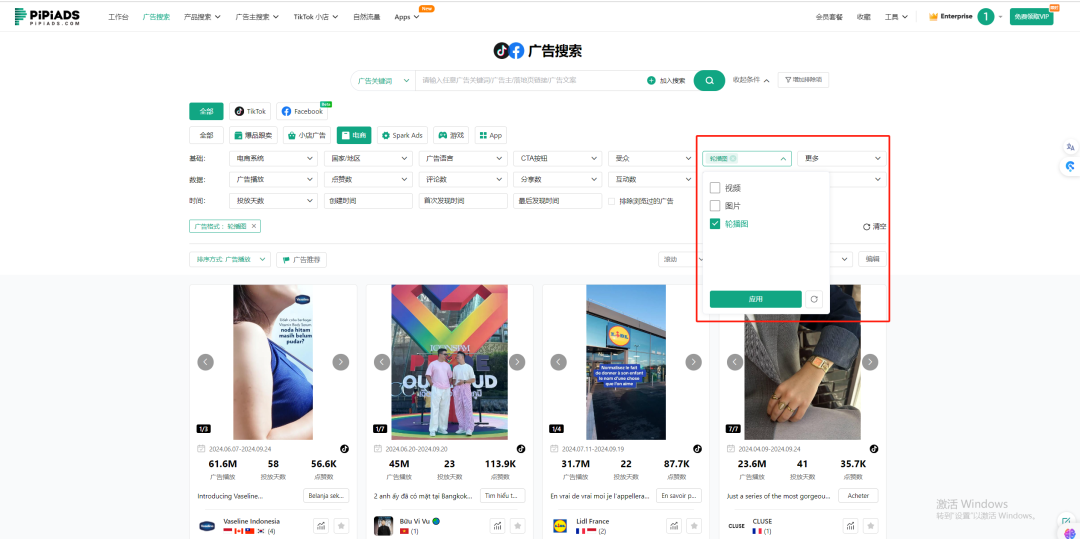Go to next slide on Vaseline ad carousel

[340, 362]
